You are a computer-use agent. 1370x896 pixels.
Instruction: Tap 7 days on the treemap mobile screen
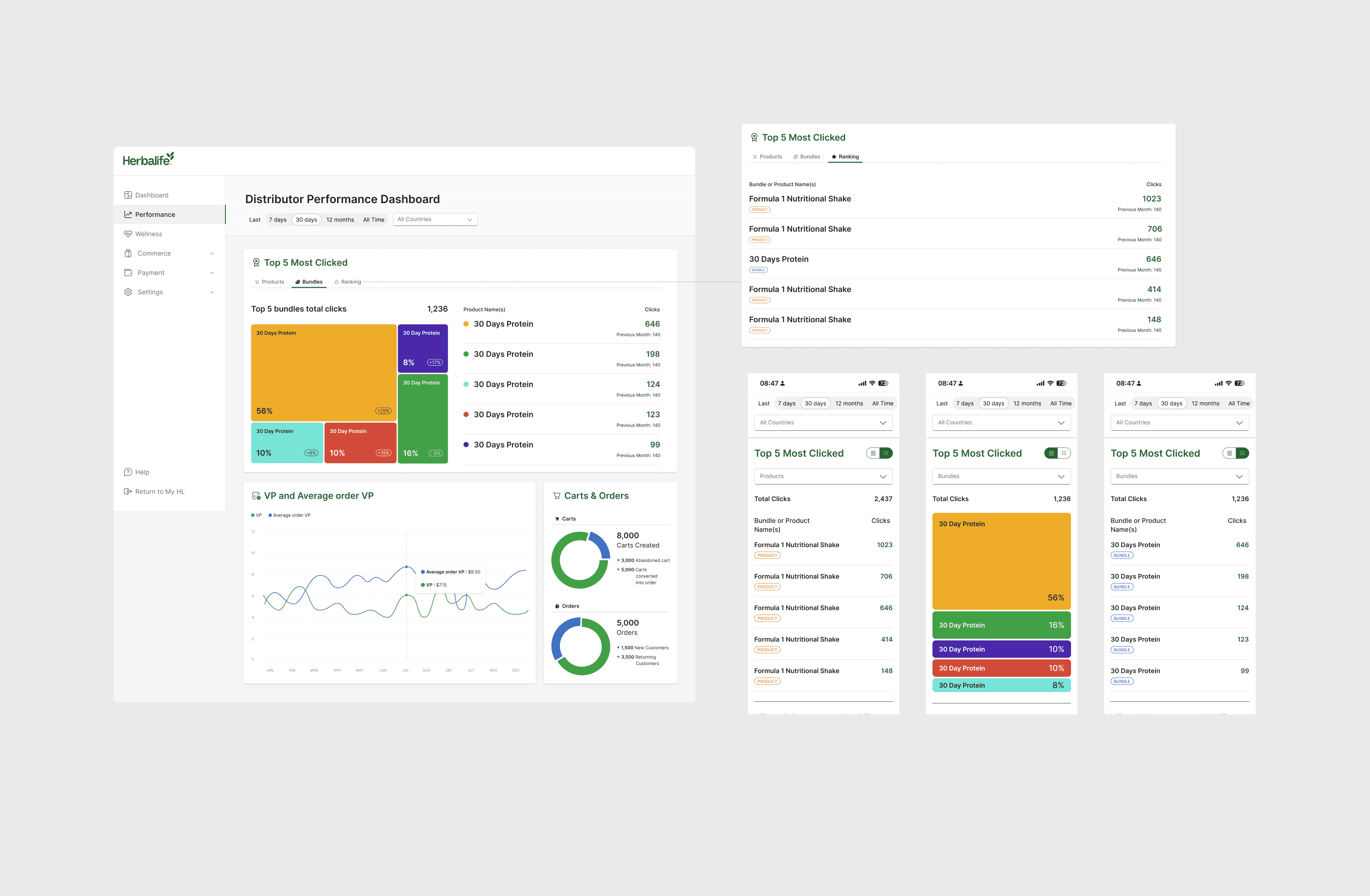965,403
